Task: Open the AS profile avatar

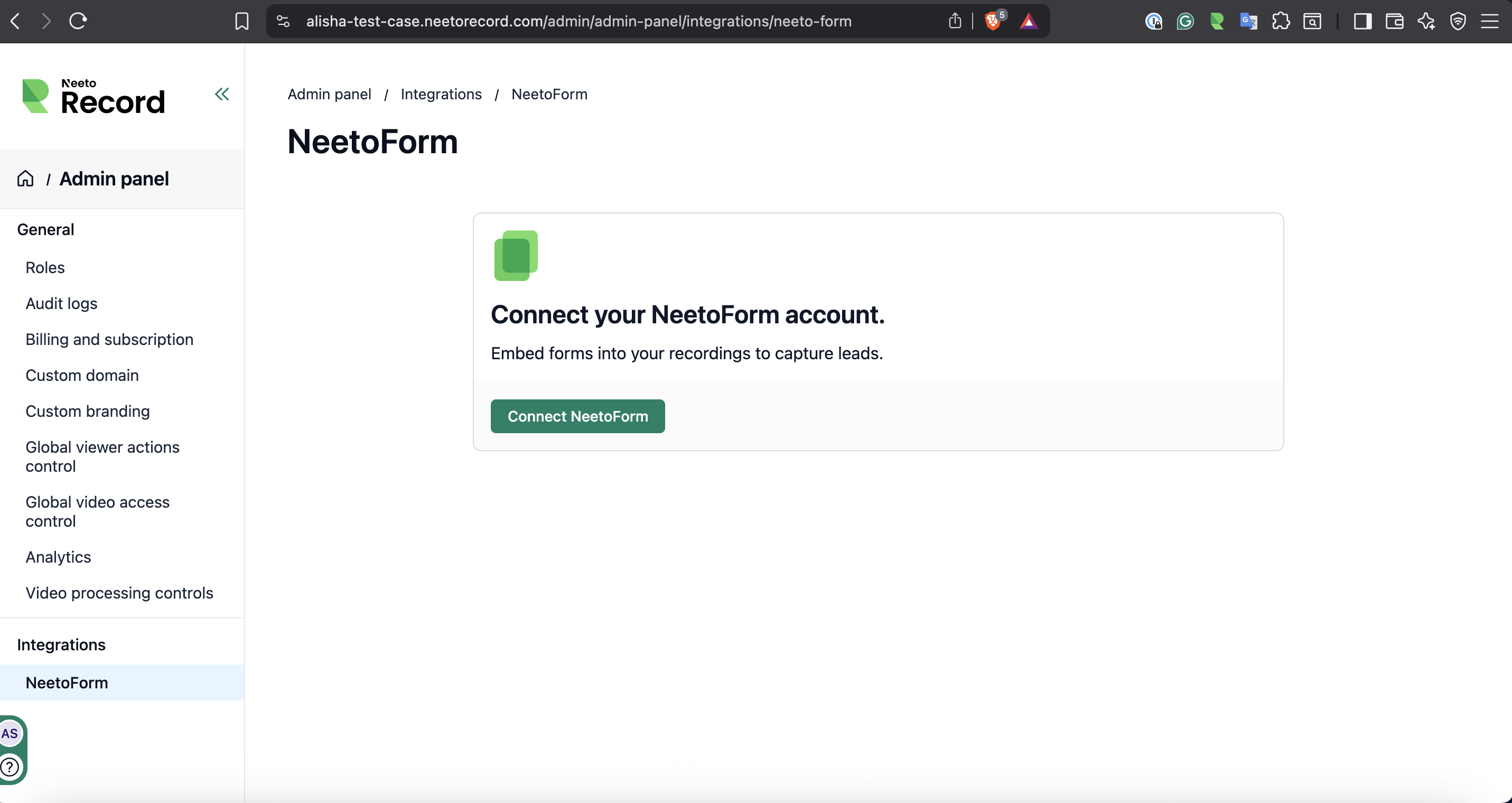Action: coord(10,733)
